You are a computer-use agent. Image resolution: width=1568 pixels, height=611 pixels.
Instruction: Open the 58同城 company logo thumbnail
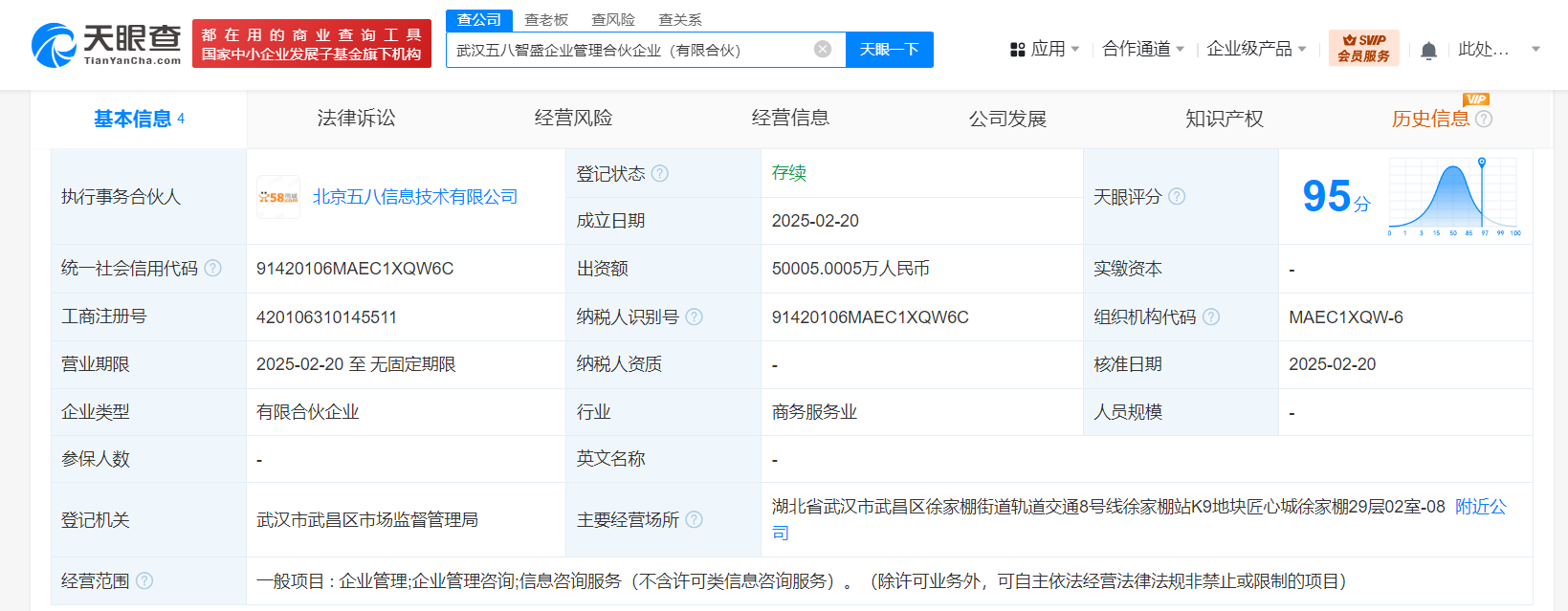pyautogui.click(x=278, y=197)
